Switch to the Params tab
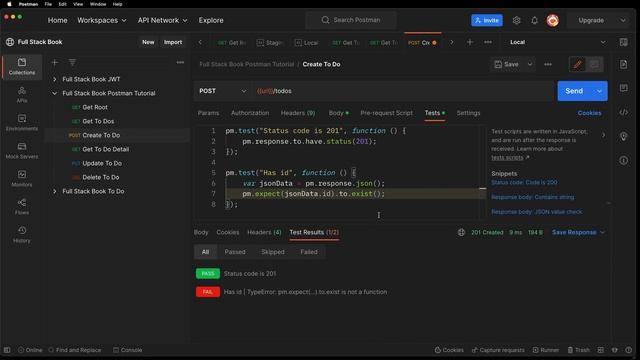The width and height of the screenshot is (640, 360). point(208,113)
